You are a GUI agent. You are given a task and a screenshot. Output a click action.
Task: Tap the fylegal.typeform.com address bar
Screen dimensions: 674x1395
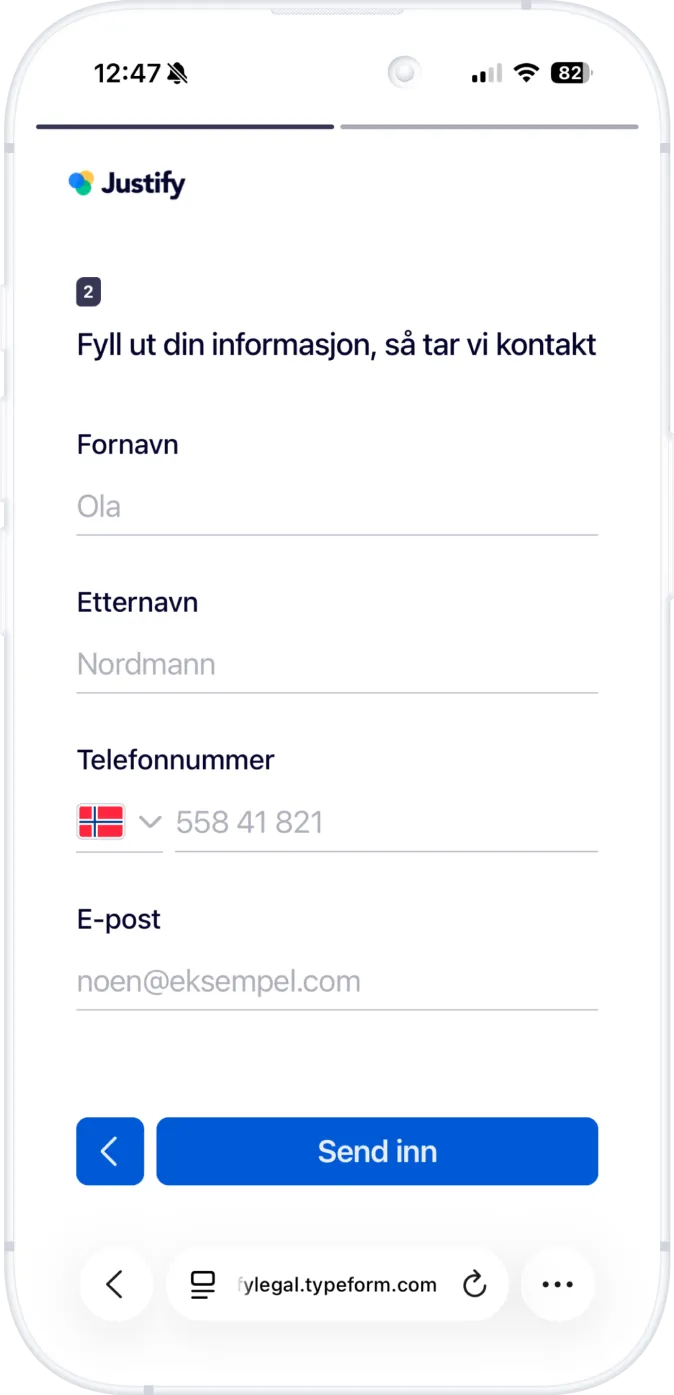click(x=338, y=1285)
